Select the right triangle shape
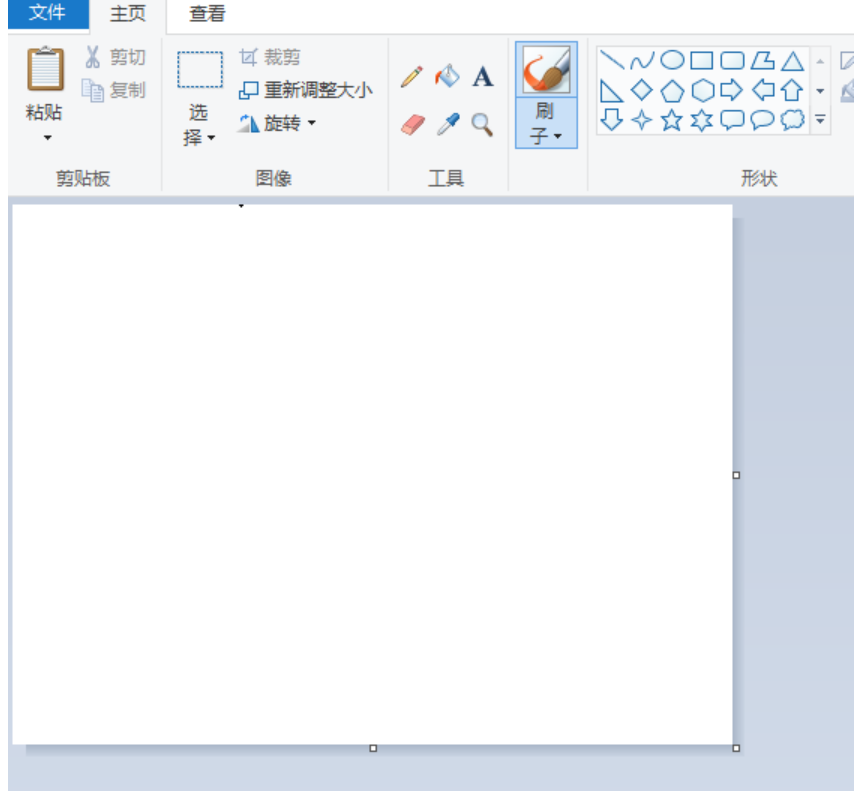 [611, 91]
